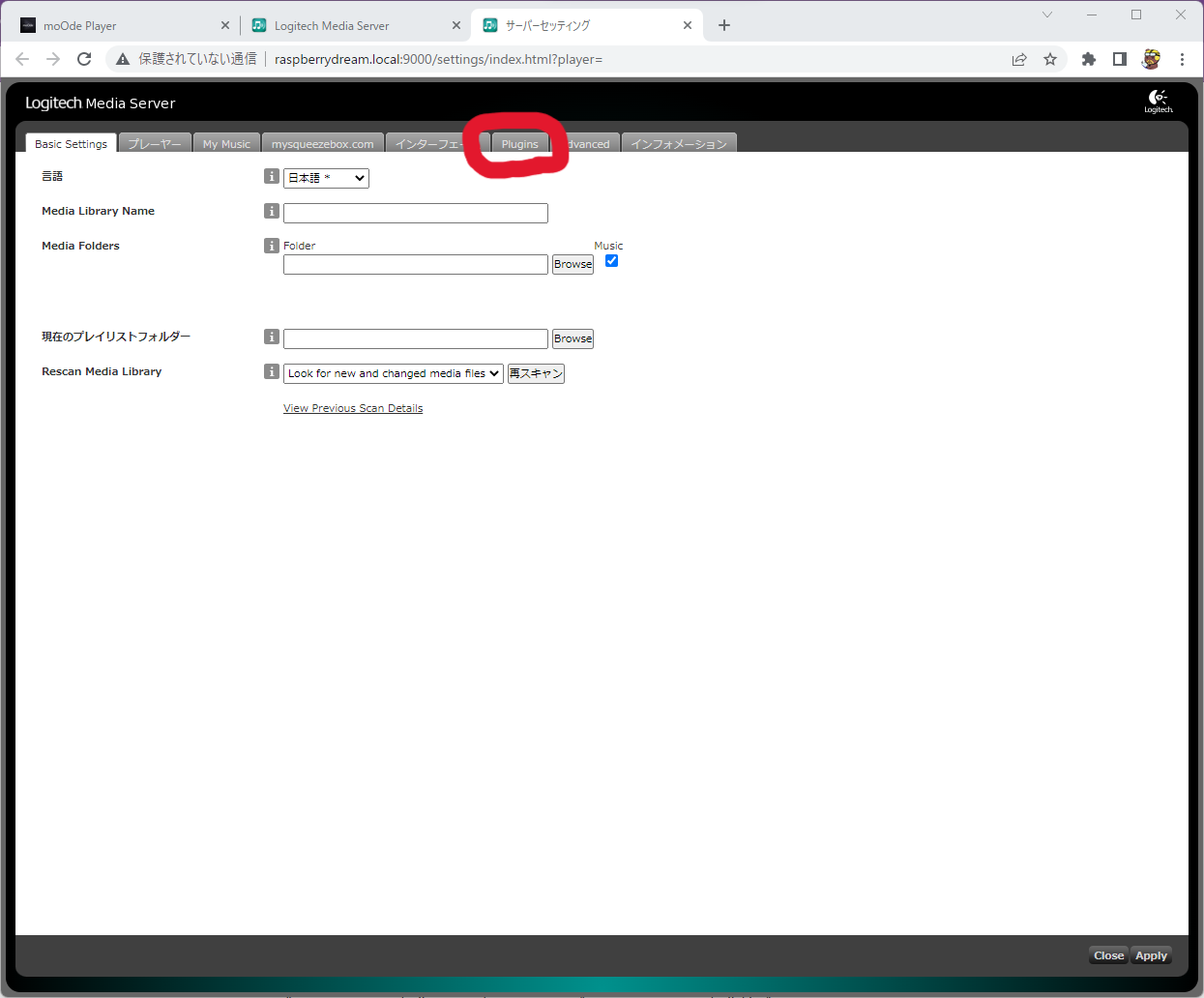Click the playlist folder path field
The image size is (1204, 998).
pos(416,338)
